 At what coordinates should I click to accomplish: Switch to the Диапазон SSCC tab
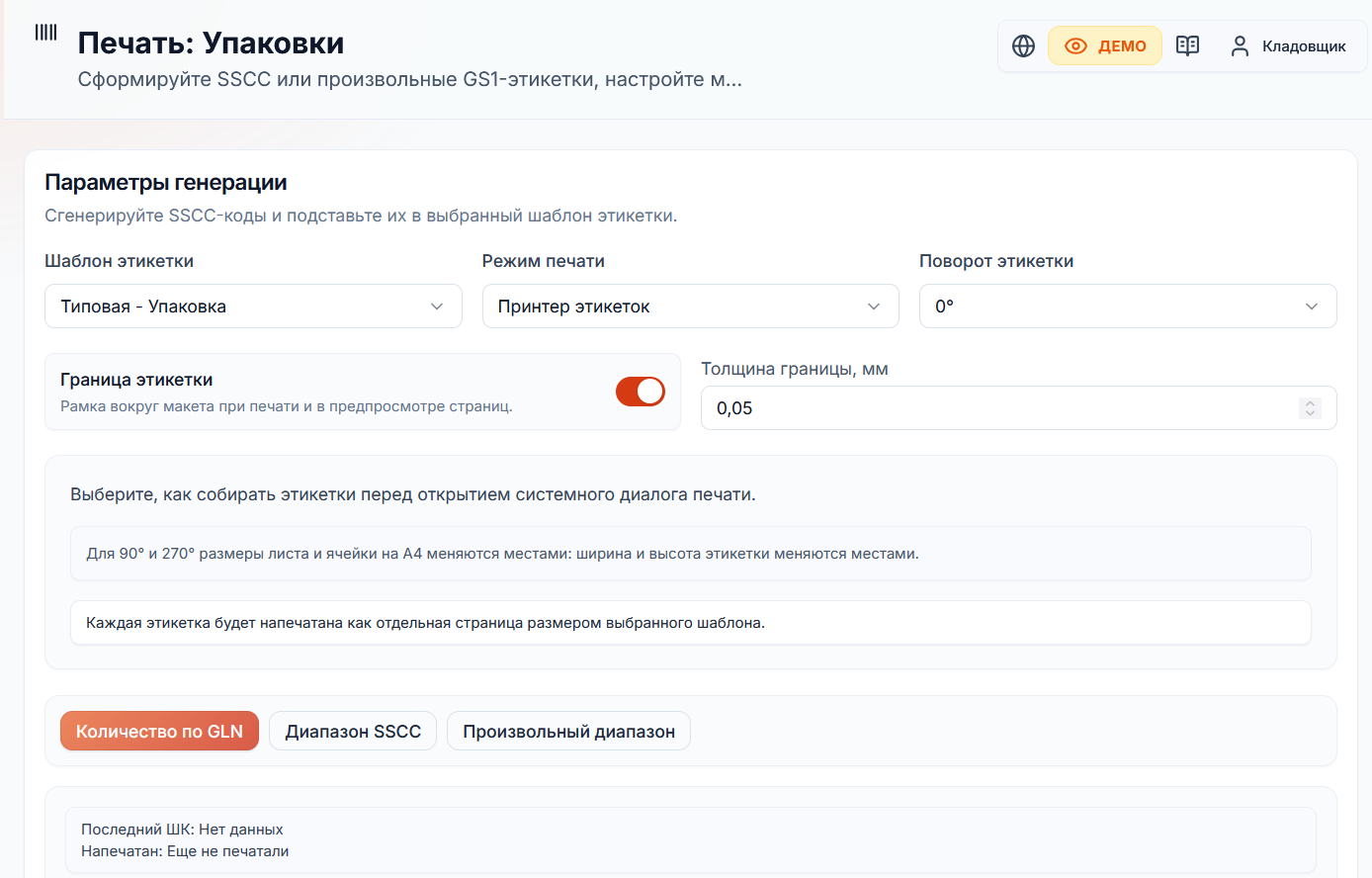point(353,732)
